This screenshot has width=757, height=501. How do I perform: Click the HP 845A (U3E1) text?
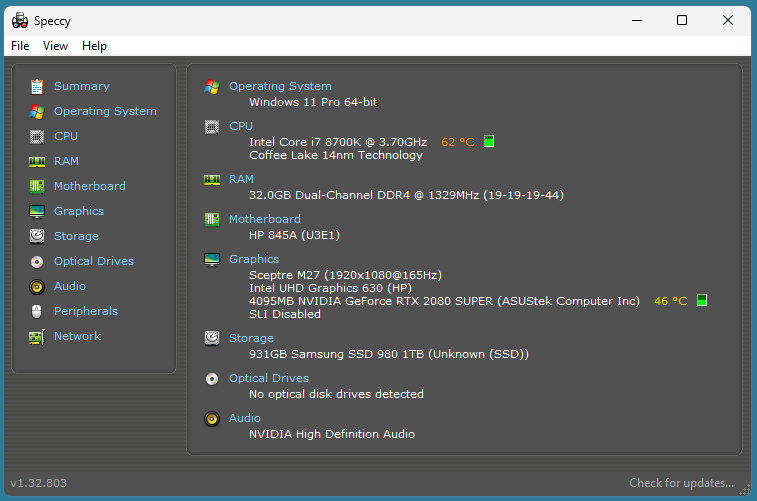pyautogui.click(x=294, y=236)
